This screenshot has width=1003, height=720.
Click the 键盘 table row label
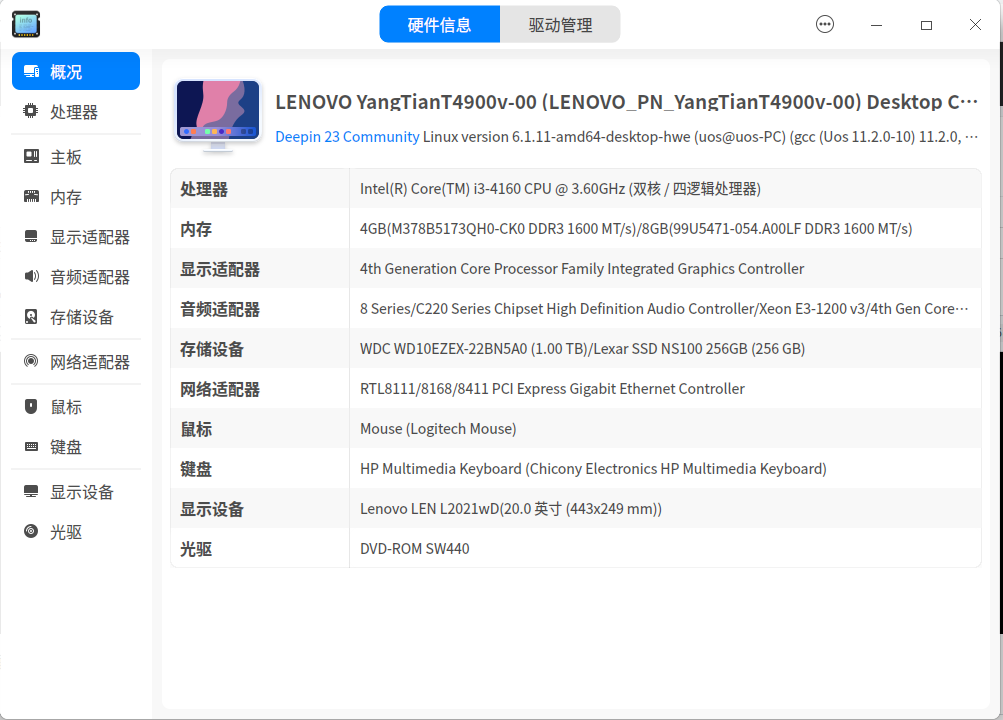(x=196, y=469)
